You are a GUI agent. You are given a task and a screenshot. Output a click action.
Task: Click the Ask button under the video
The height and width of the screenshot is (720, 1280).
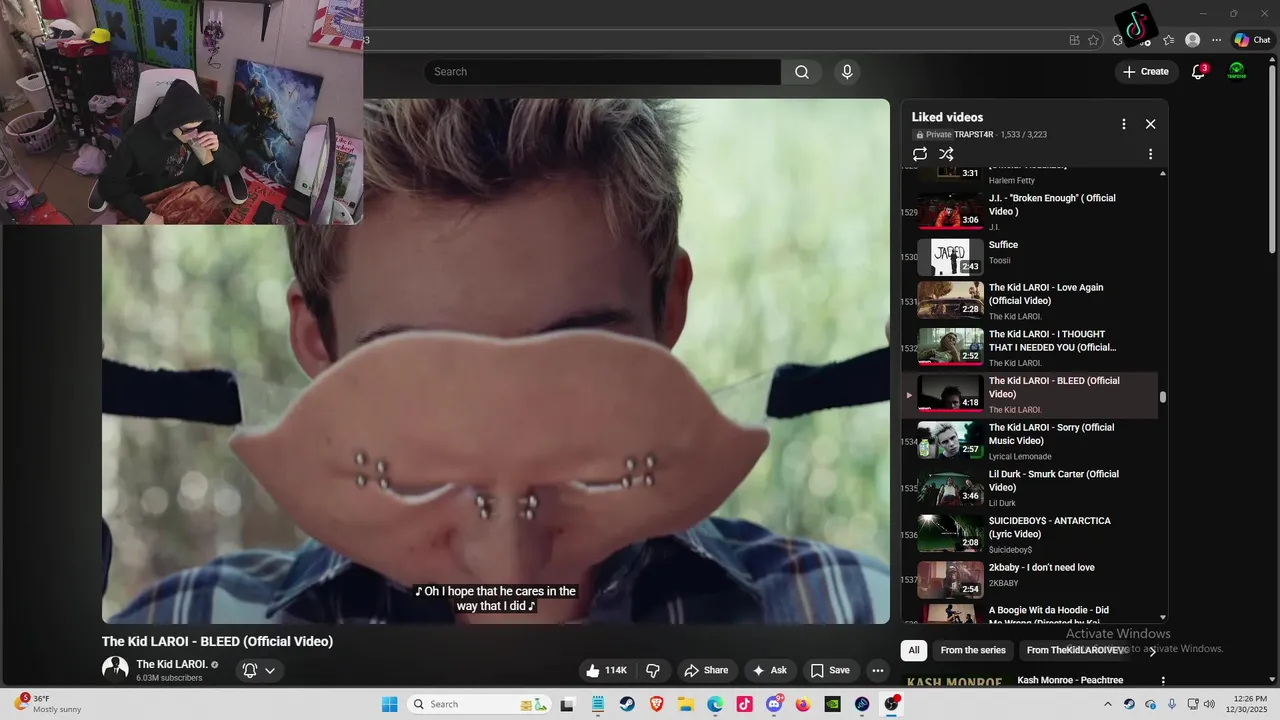pos(769,670)
